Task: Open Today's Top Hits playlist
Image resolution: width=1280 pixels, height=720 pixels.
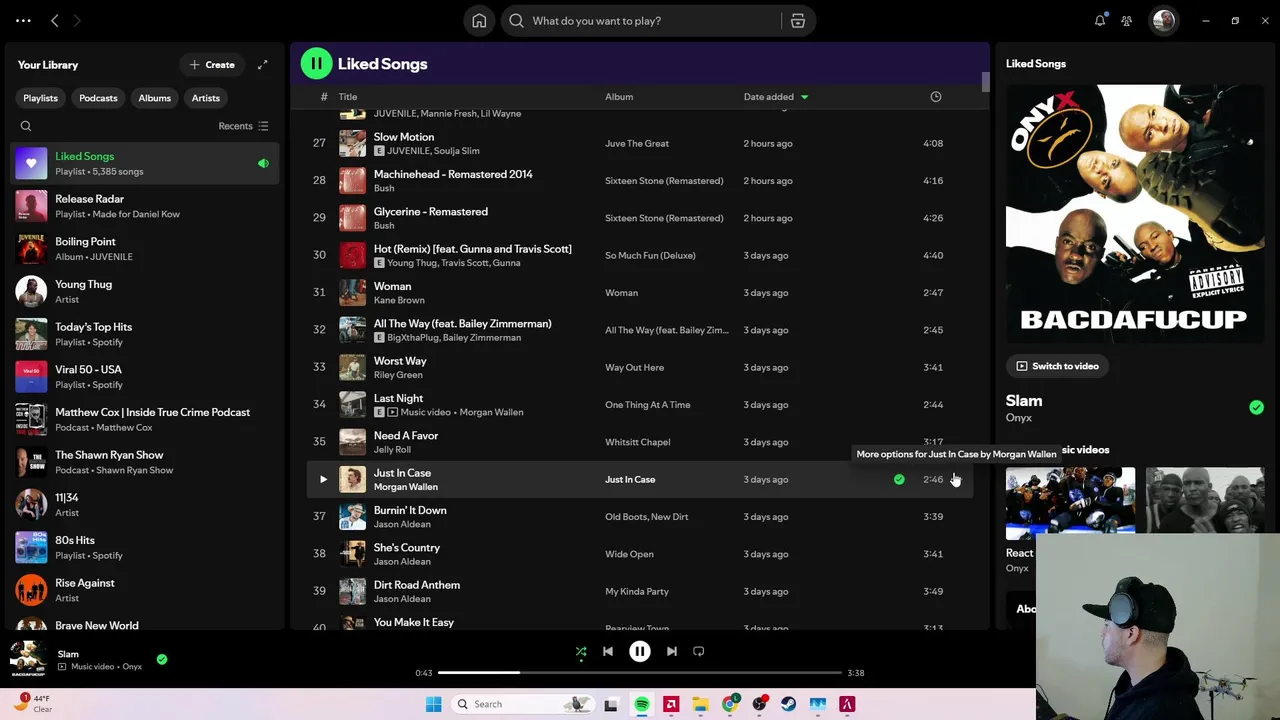Action: pos(145,334)
